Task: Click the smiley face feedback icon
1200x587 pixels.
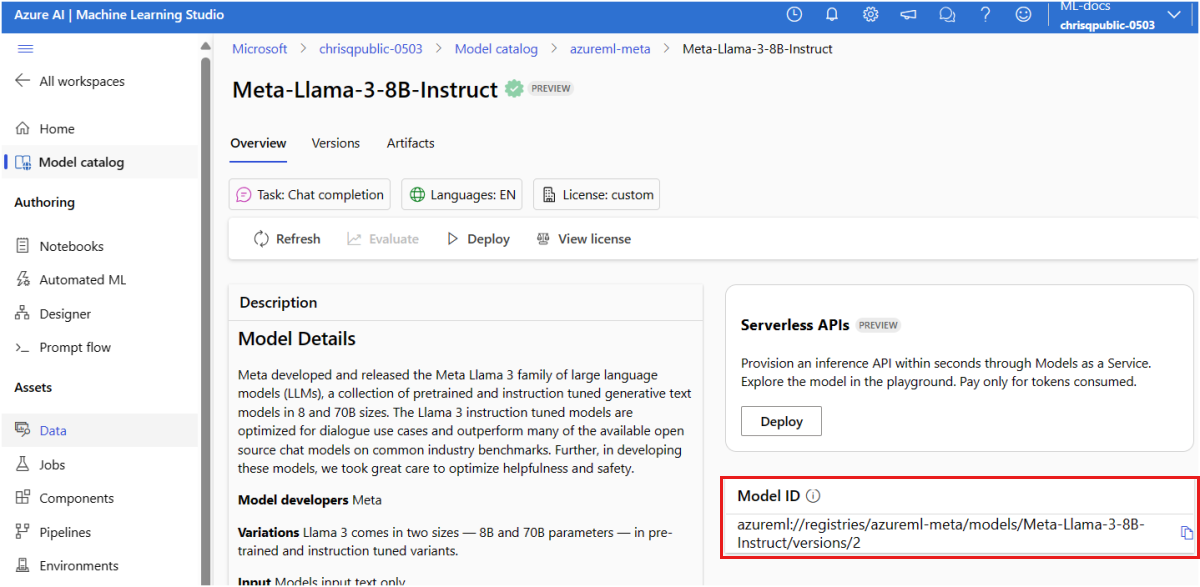Action: point(1023,15)
